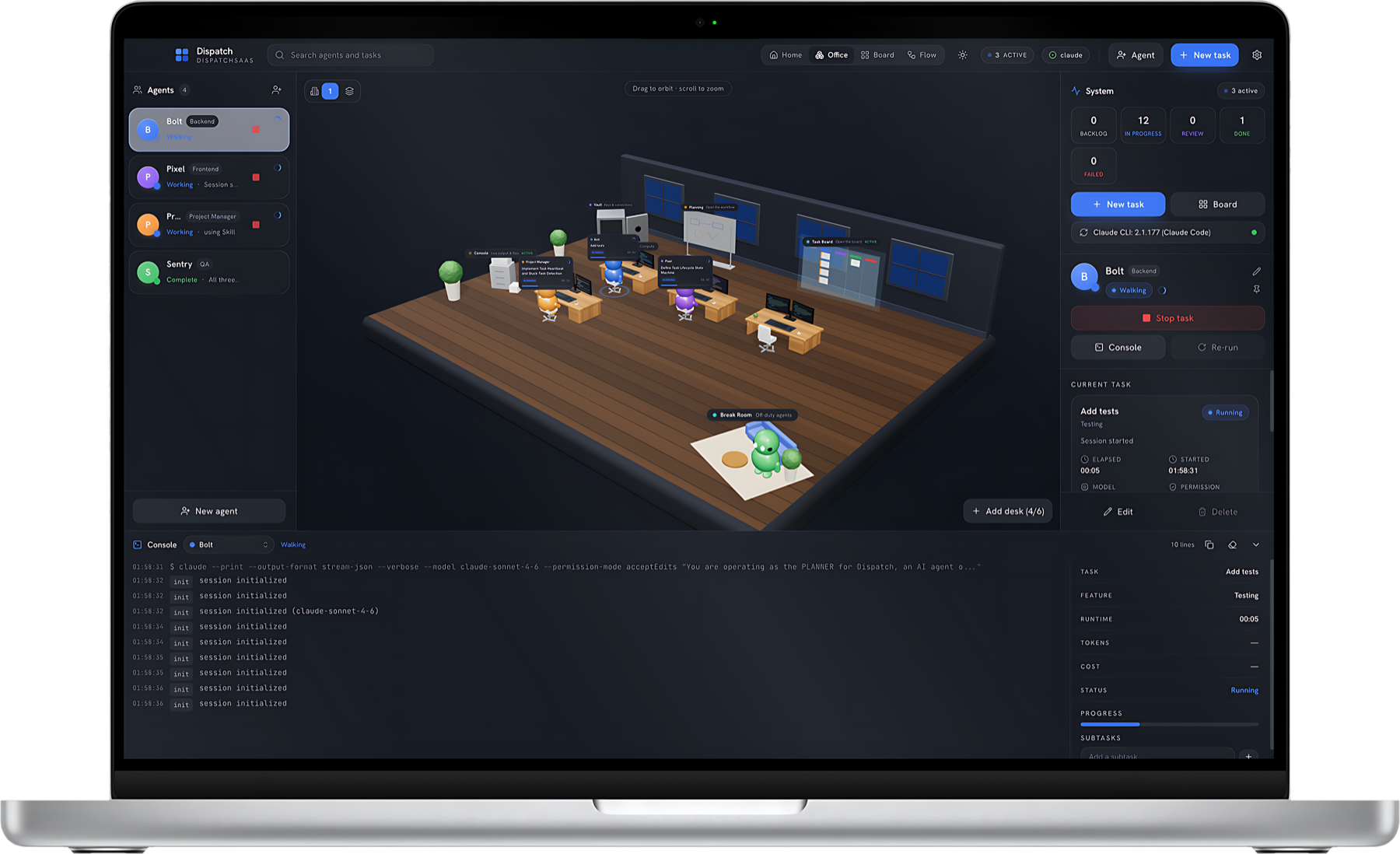
Task: Click Console panel terminal icon
Action: 138,544
